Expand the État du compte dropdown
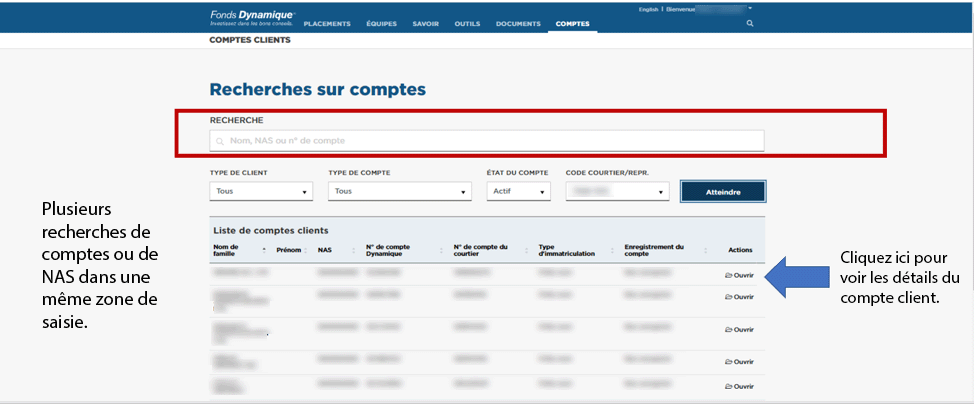Viewport: 974px width, 404px height. coord(518,191)
